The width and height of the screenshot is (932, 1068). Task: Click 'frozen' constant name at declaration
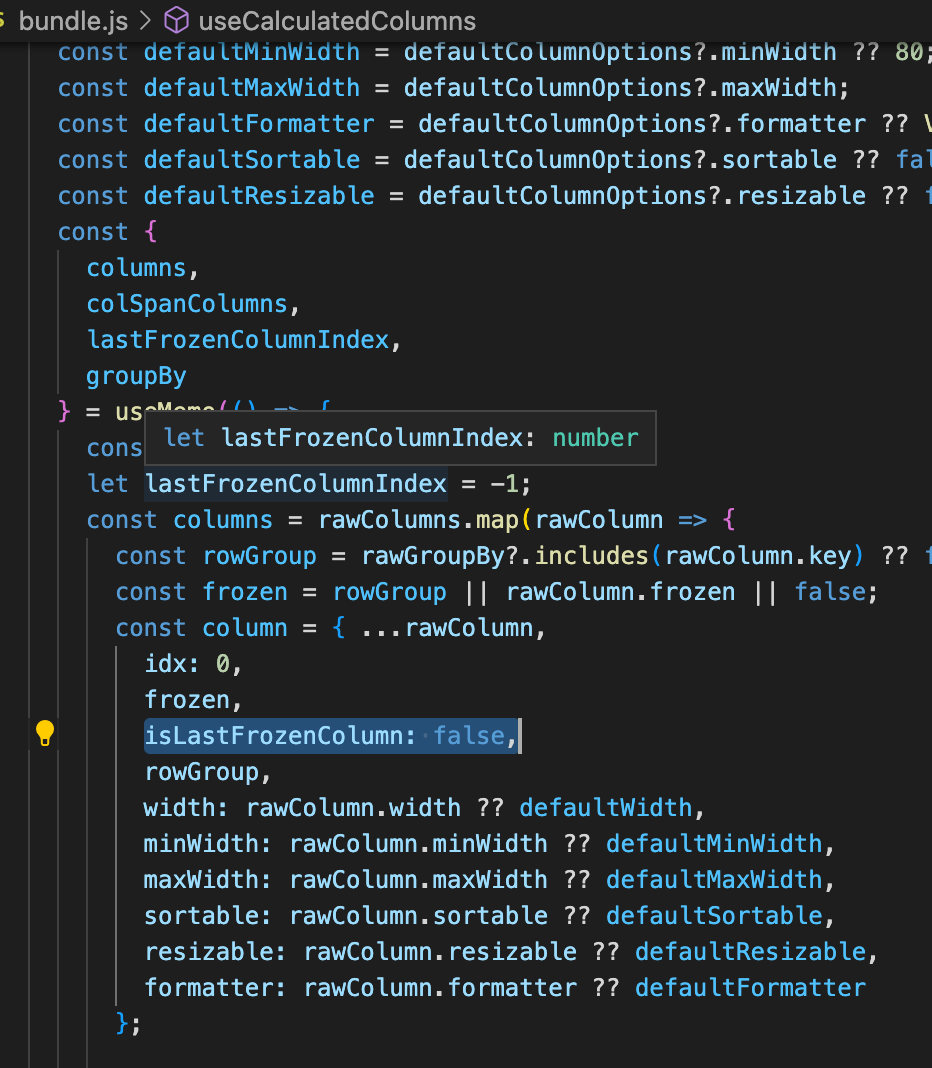point(245,593)
